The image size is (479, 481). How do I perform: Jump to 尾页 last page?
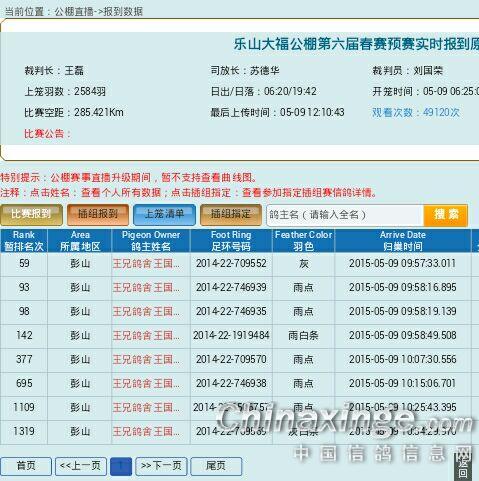coord(216,466)
